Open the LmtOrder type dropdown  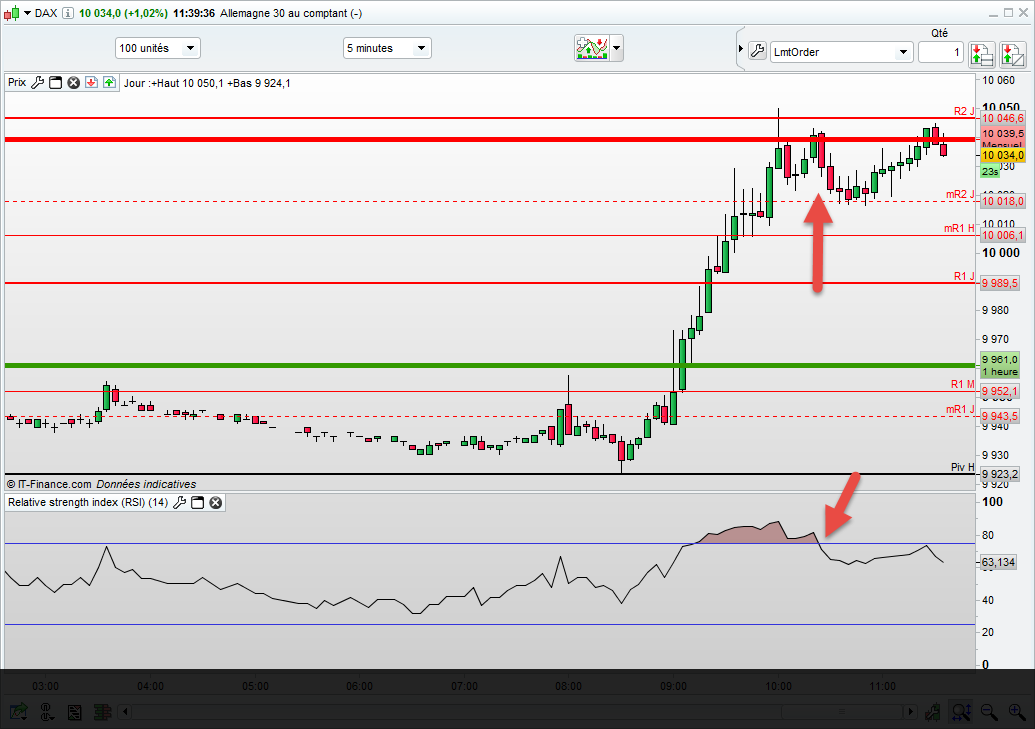(842, 52)
